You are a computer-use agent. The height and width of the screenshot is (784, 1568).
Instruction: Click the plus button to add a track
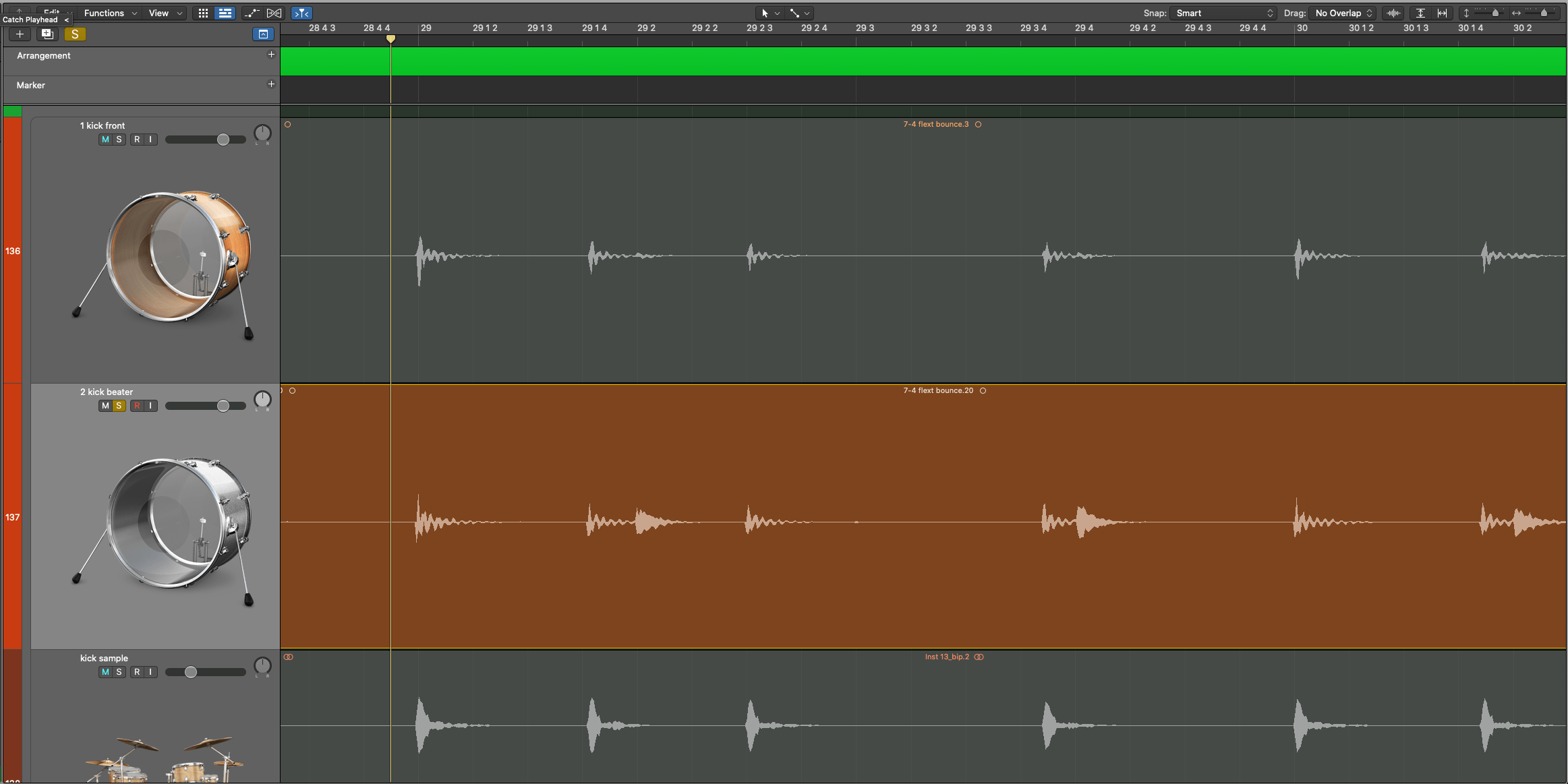click(x=18, y=34)
